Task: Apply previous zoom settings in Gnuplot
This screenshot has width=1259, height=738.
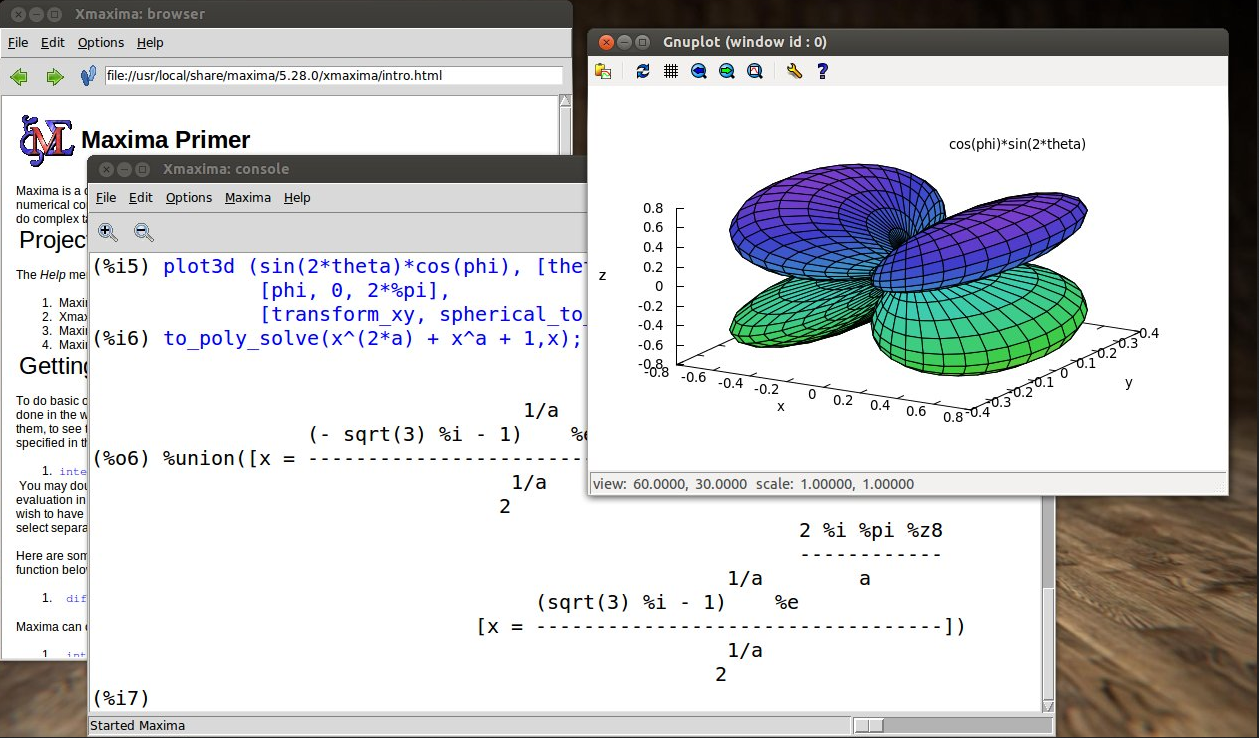Action: [x=699, y=71]
